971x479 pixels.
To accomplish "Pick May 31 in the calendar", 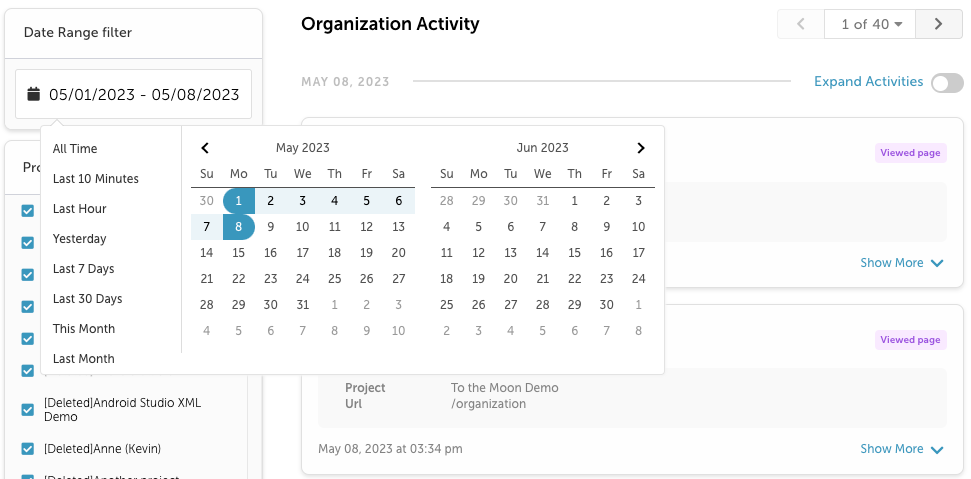I will (302, 304).
